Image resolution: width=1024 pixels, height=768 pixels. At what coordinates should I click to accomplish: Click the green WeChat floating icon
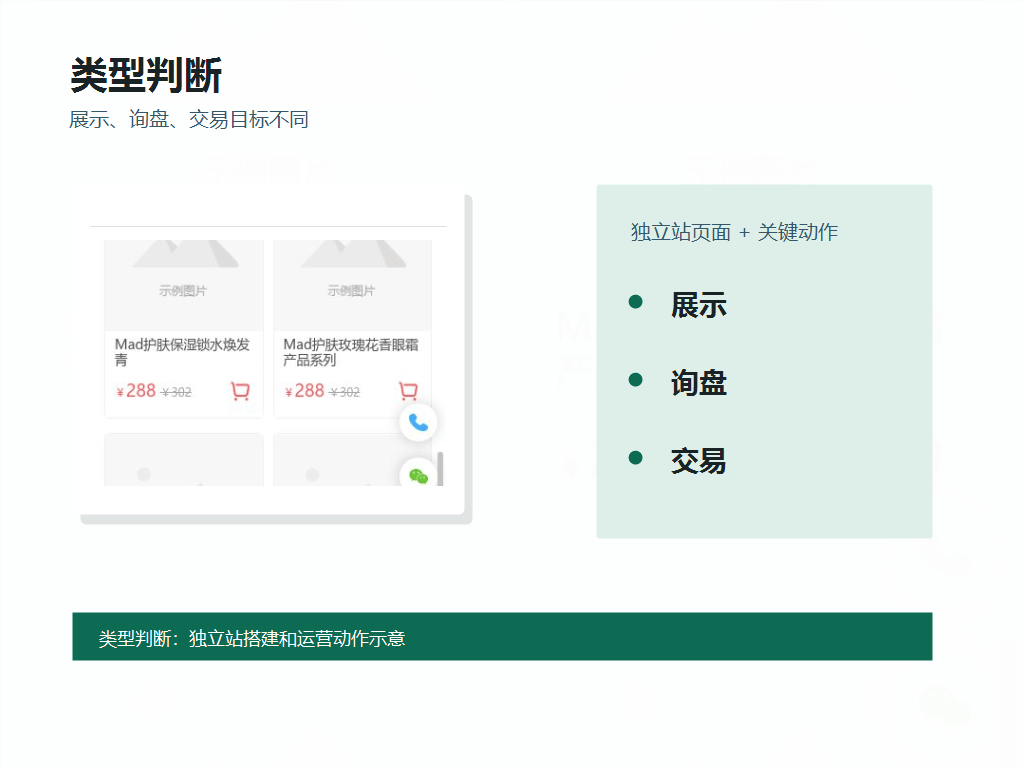tap(418, 474)
